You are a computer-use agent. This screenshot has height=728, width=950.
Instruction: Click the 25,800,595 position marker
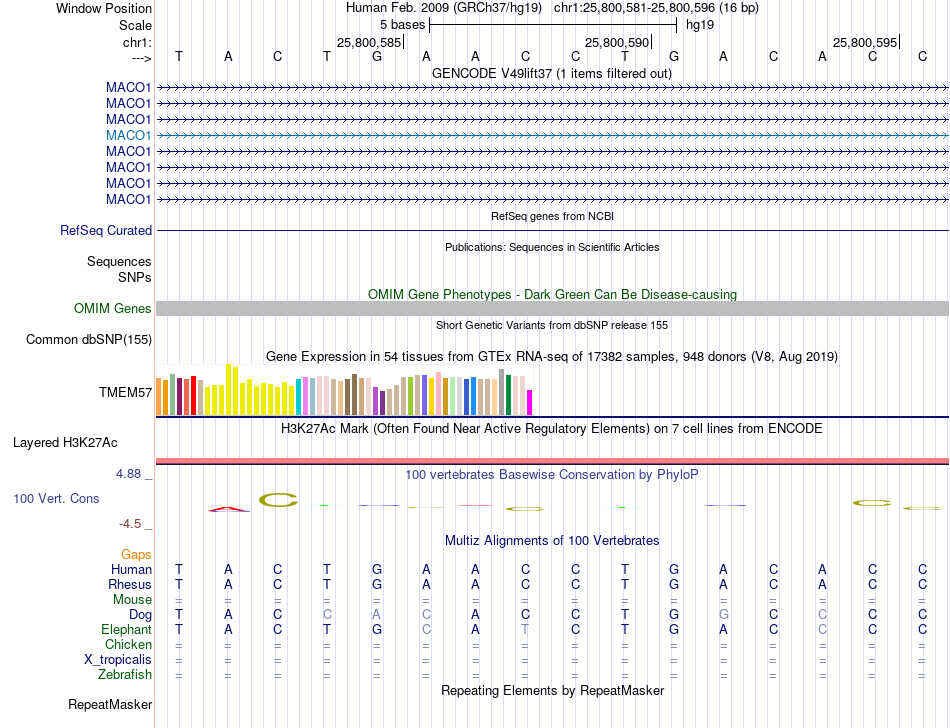pos(866,42)
